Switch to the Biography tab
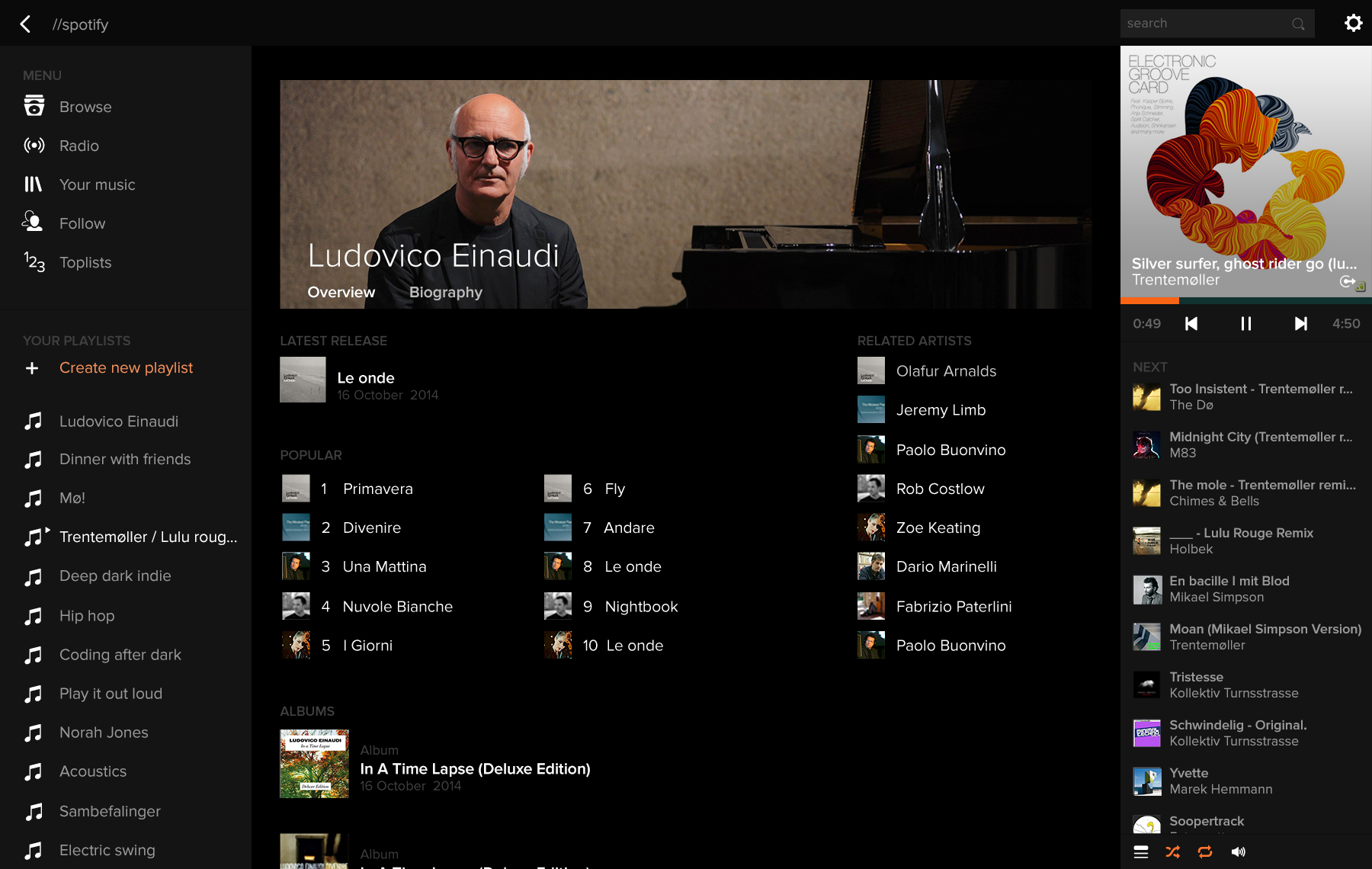Viewport: 1372px width, 869px height. (x=446, y=292)
